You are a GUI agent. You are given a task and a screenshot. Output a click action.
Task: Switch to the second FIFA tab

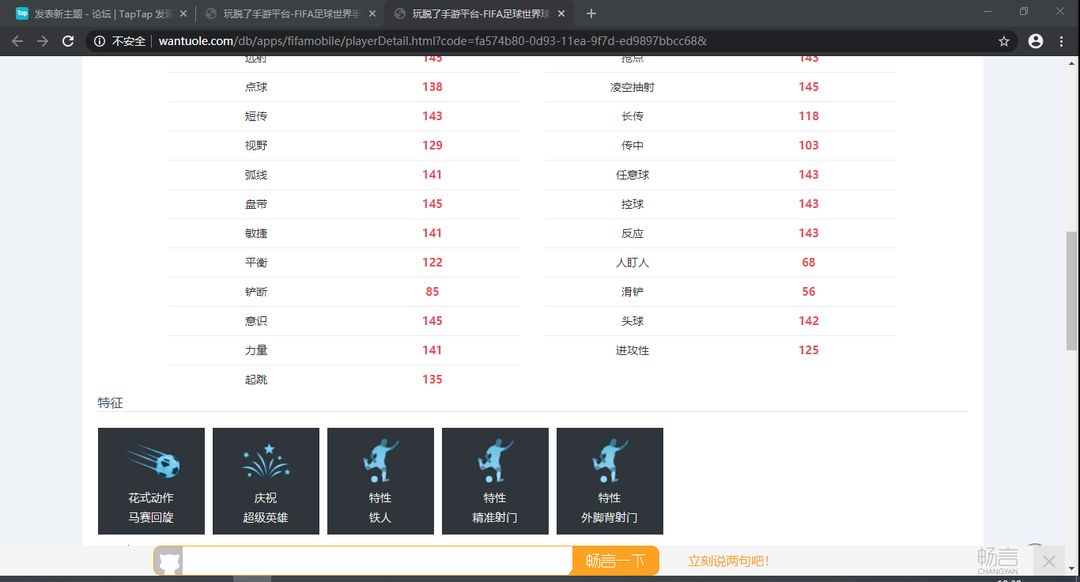pyautogui.click(x=290, y=13)
